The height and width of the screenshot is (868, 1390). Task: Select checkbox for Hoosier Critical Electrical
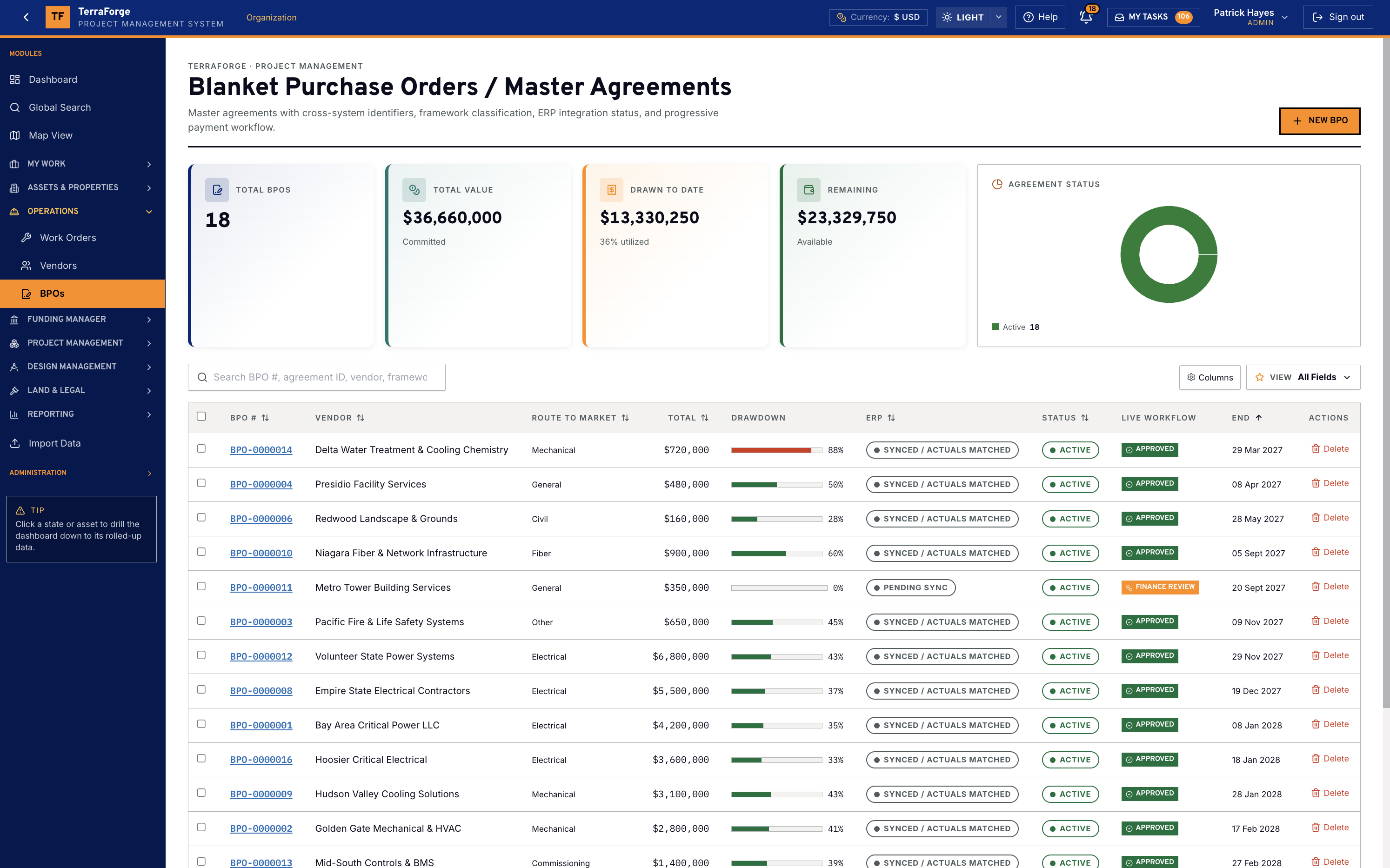201,759
